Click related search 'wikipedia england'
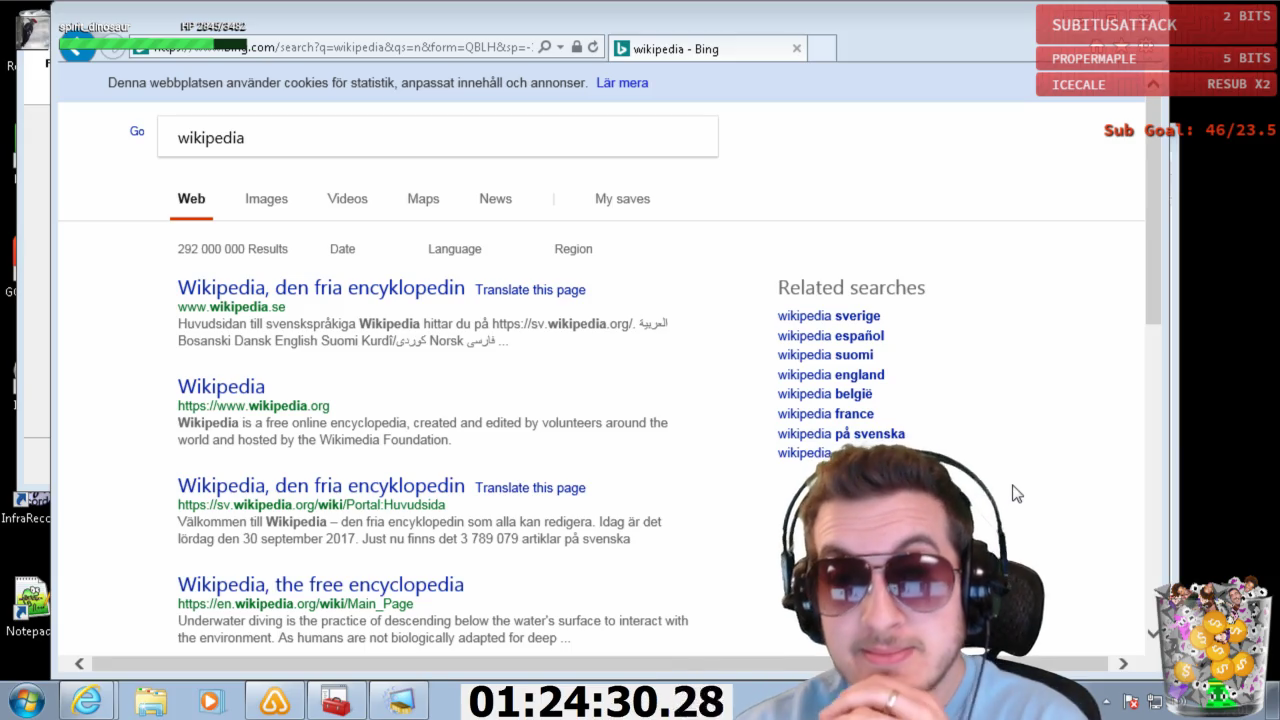1280x720 pixels. coord(831,375)
